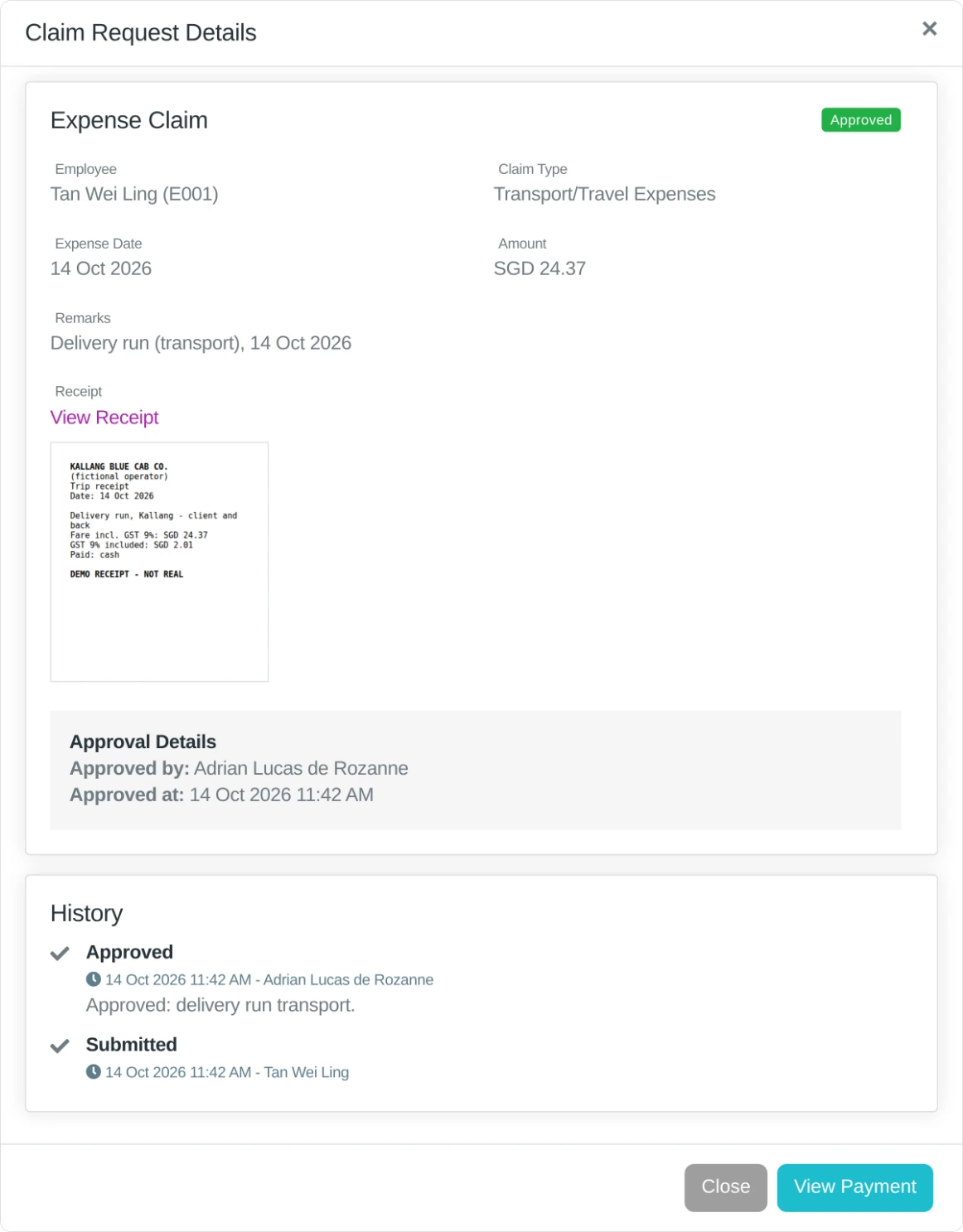
Task: Click the Kallang Blue Cab receipt thumbnail
Action: coord(159,562)
